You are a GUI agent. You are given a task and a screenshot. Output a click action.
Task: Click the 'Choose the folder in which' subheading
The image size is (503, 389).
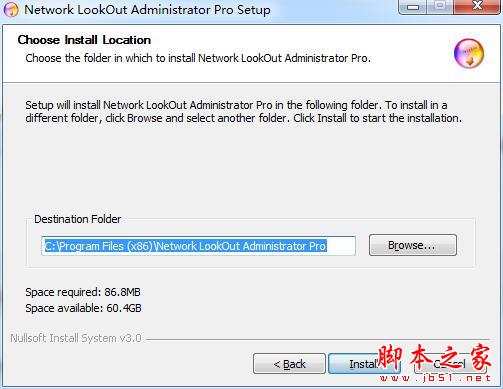pos(198,58)
